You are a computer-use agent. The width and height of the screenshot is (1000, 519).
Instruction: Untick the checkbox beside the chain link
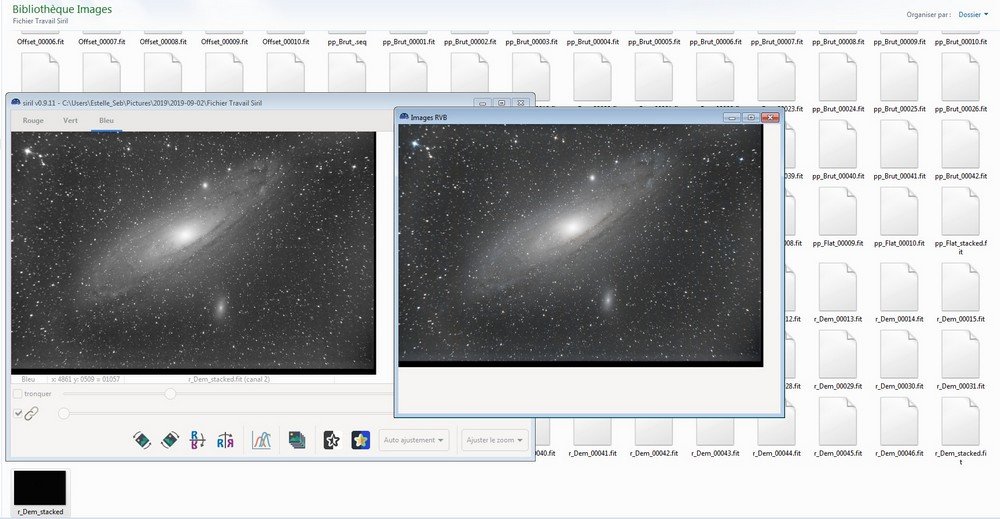(18, 413)
